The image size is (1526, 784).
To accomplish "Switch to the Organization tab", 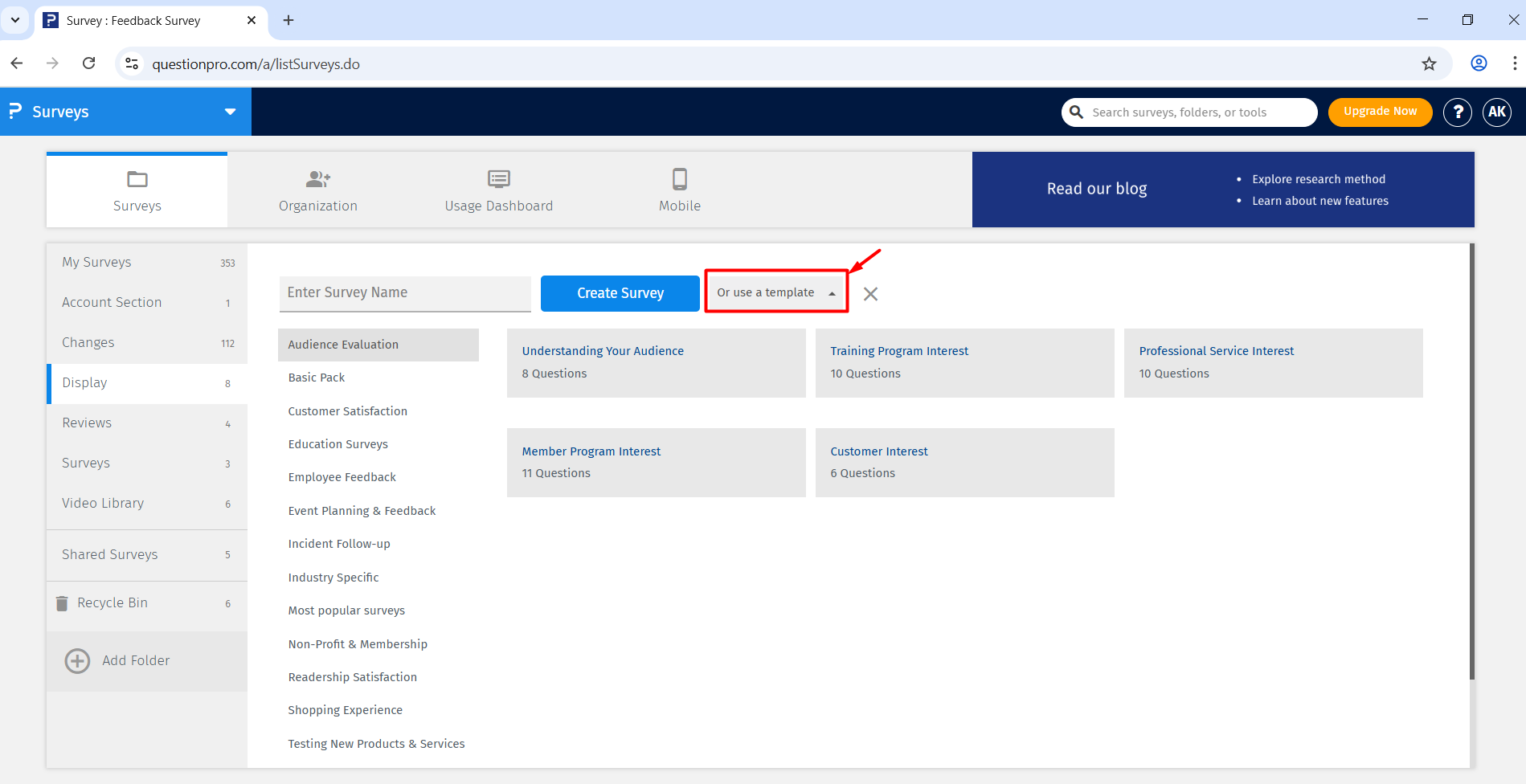I will [318, 191].
